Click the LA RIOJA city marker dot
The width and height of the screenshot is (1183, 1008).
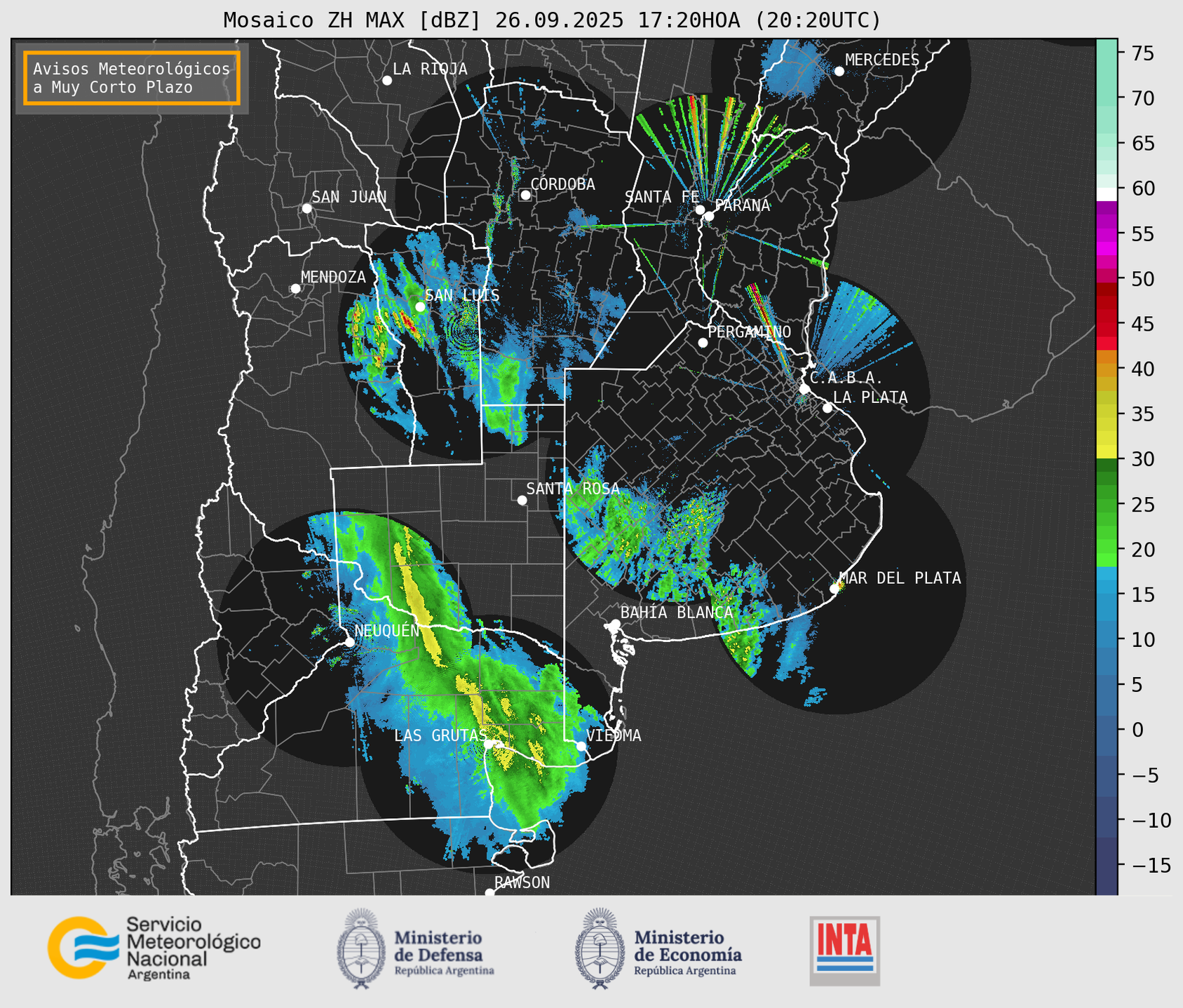pos(387,81)
